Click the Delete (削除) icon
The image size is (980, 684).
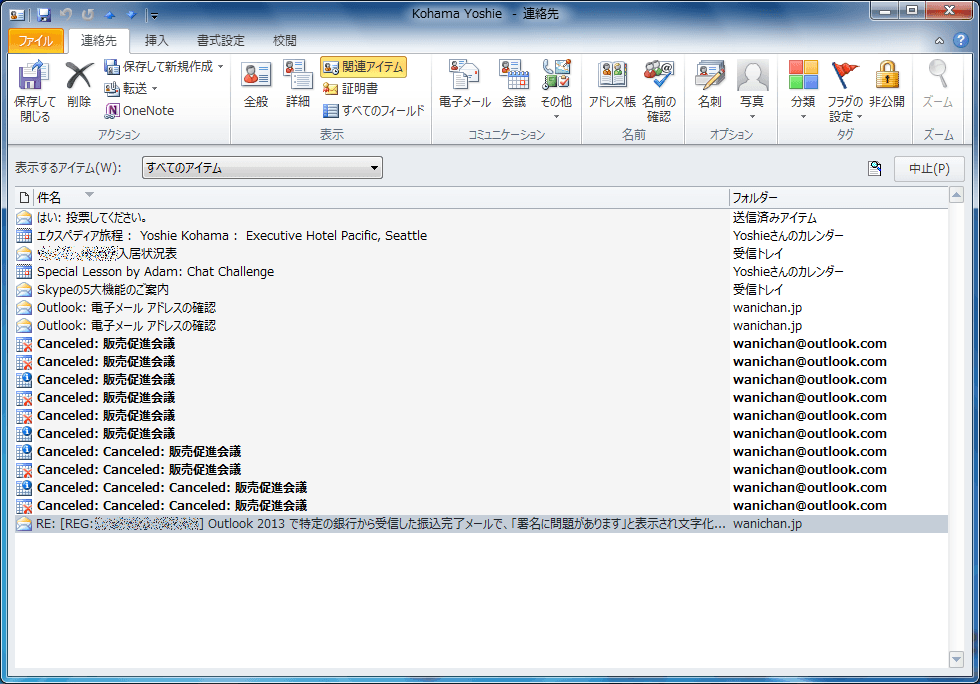(x=79, y=84)
